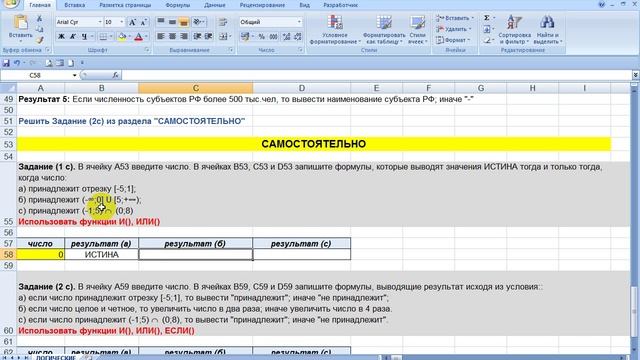The width and height of the screenshot is (640, 360).
Task: Switch to the Вставка ribbon tab
Action: coord(75,5)
